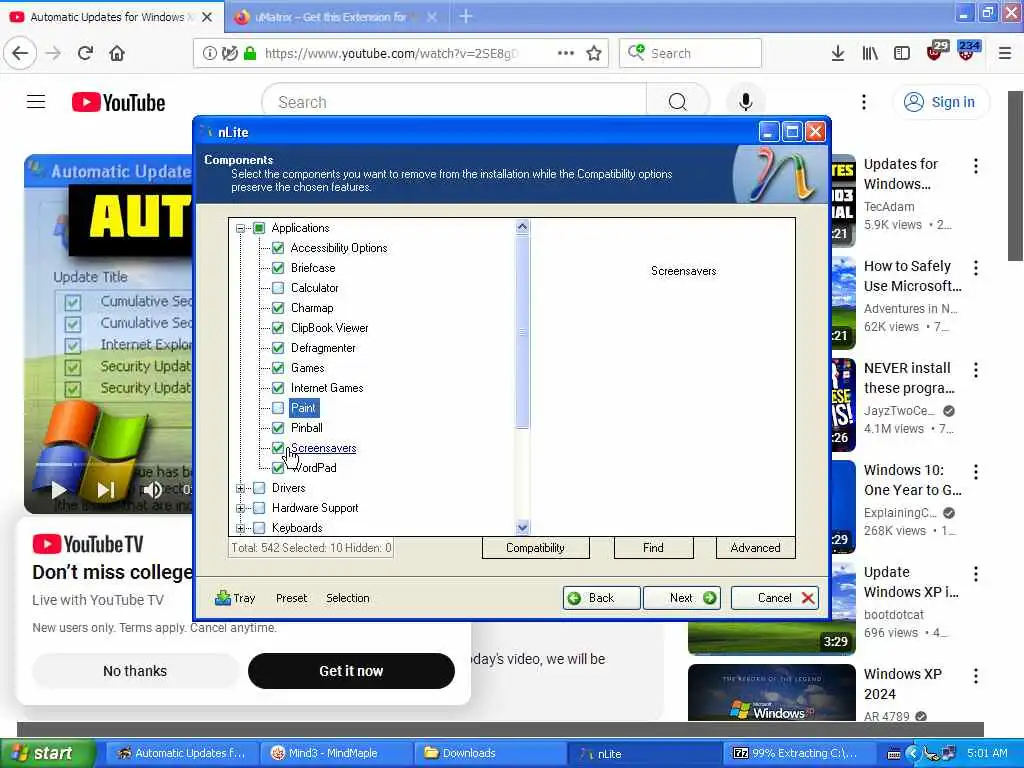The height and width of the screenshot is (768, 1024).
Task: Select the nLite taskbar button
Action: [643, 753]
